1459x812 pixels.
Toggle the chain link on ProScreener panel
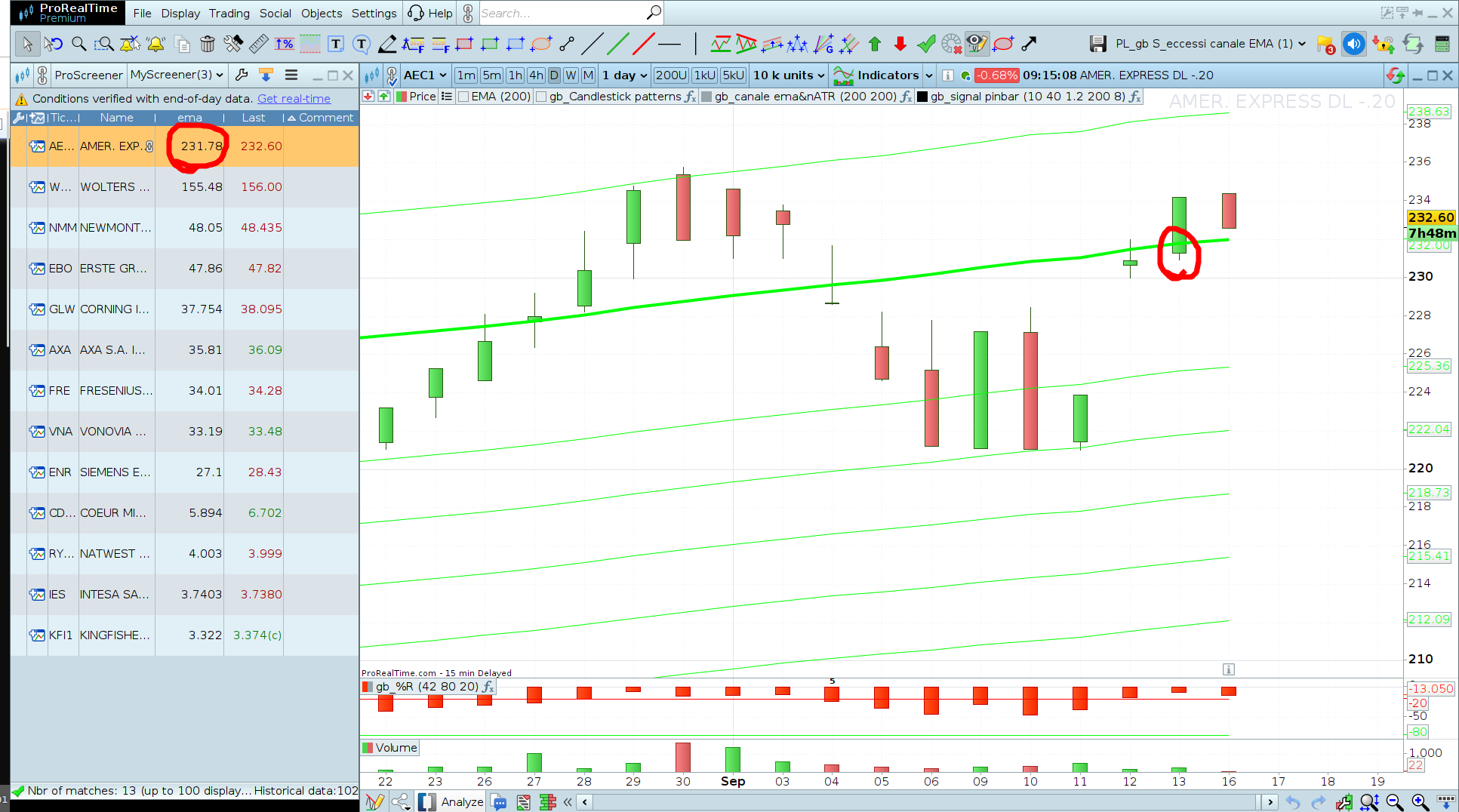pyautogui.click(x=42, y=75)
